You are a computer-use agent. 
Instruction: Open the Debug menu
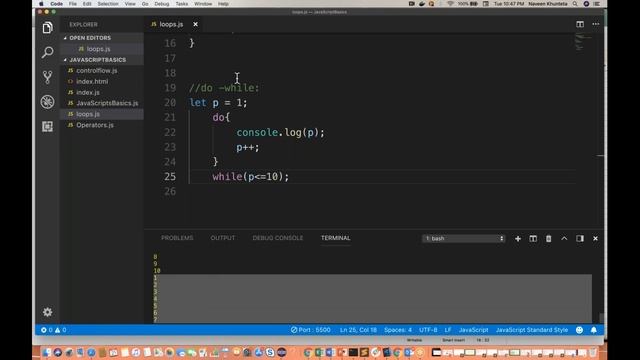pyautogui.click(x=162, y=4)
